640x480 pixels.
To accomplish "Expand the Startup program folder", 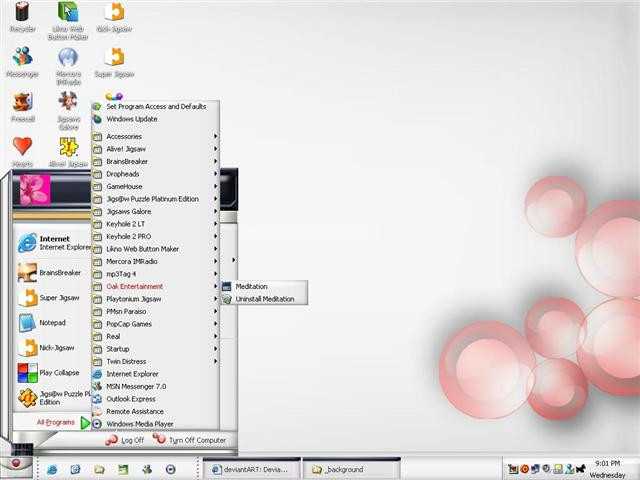I will [156, 349].
